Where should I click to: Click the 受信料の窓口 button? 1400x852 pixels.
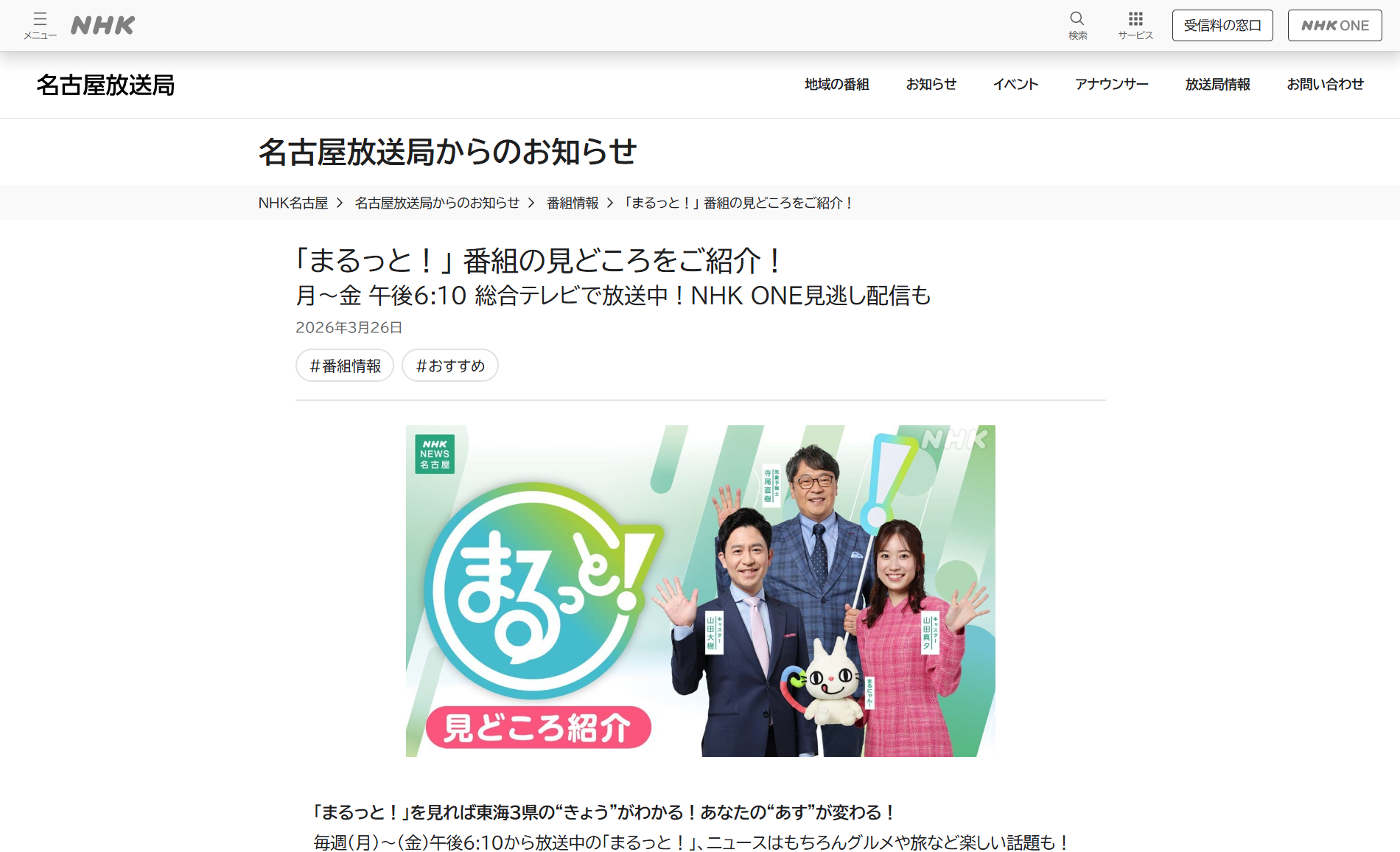[x=1222, y=26]
